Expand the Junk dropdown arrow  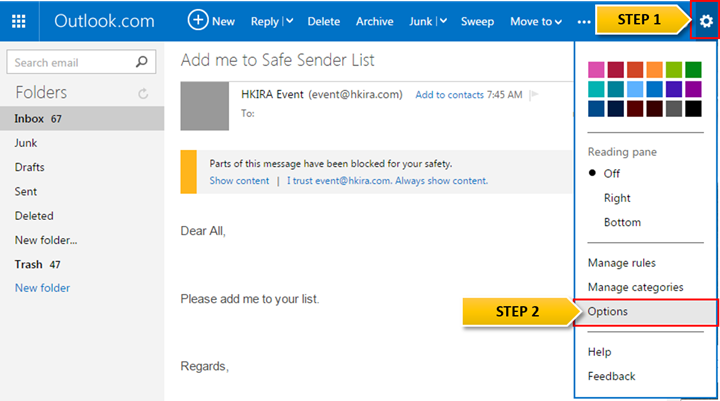[x=443, y=21]
